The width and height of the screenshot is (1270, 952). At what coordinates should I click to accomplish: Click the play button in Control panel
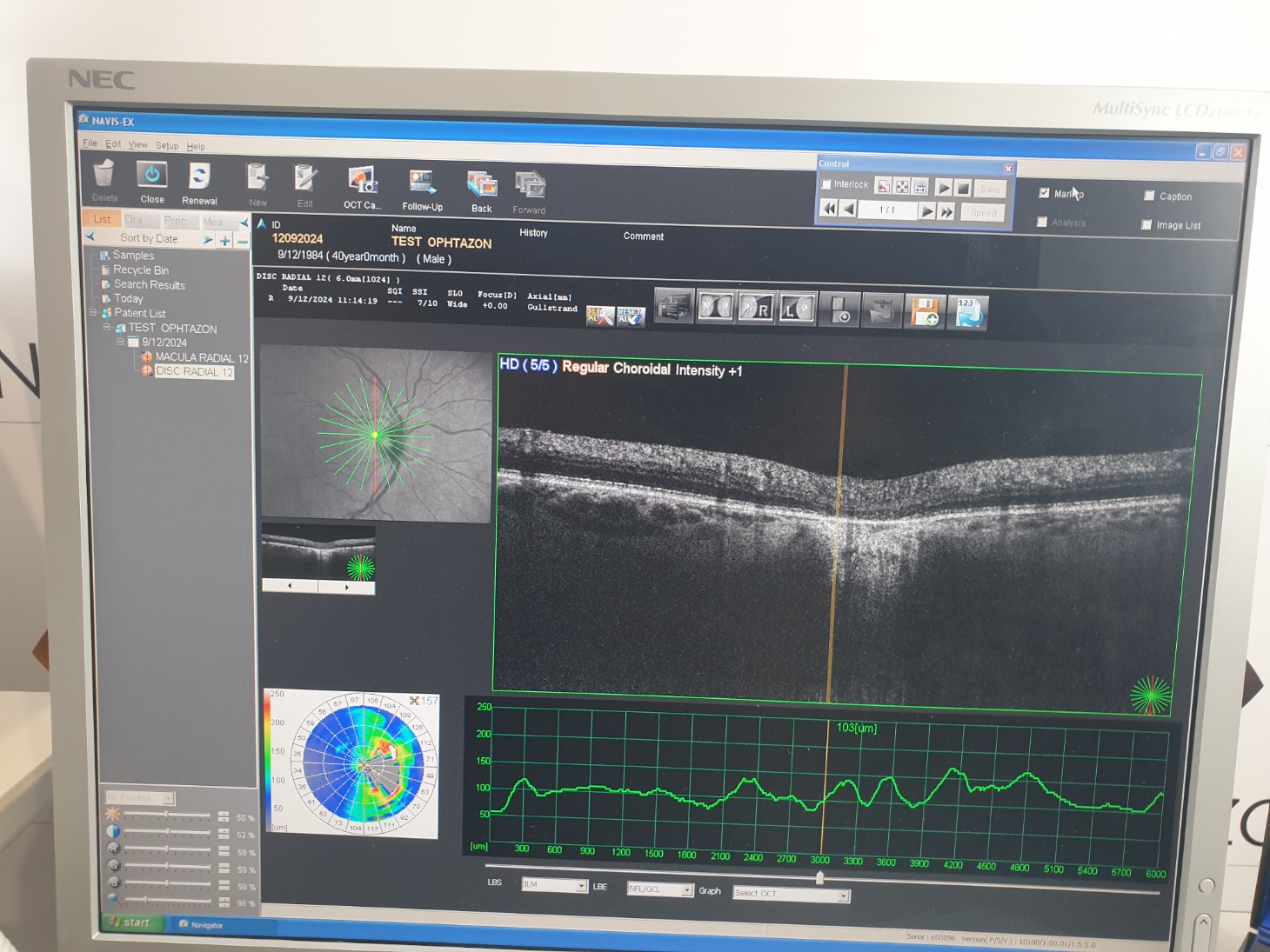coord(944,188)
